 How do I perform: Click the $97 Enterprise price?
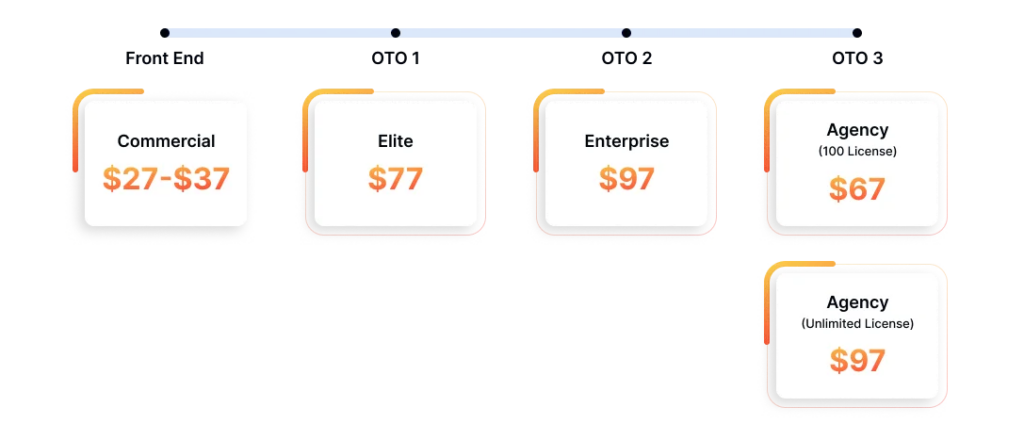pyautogui.click(x=626, y=179)
